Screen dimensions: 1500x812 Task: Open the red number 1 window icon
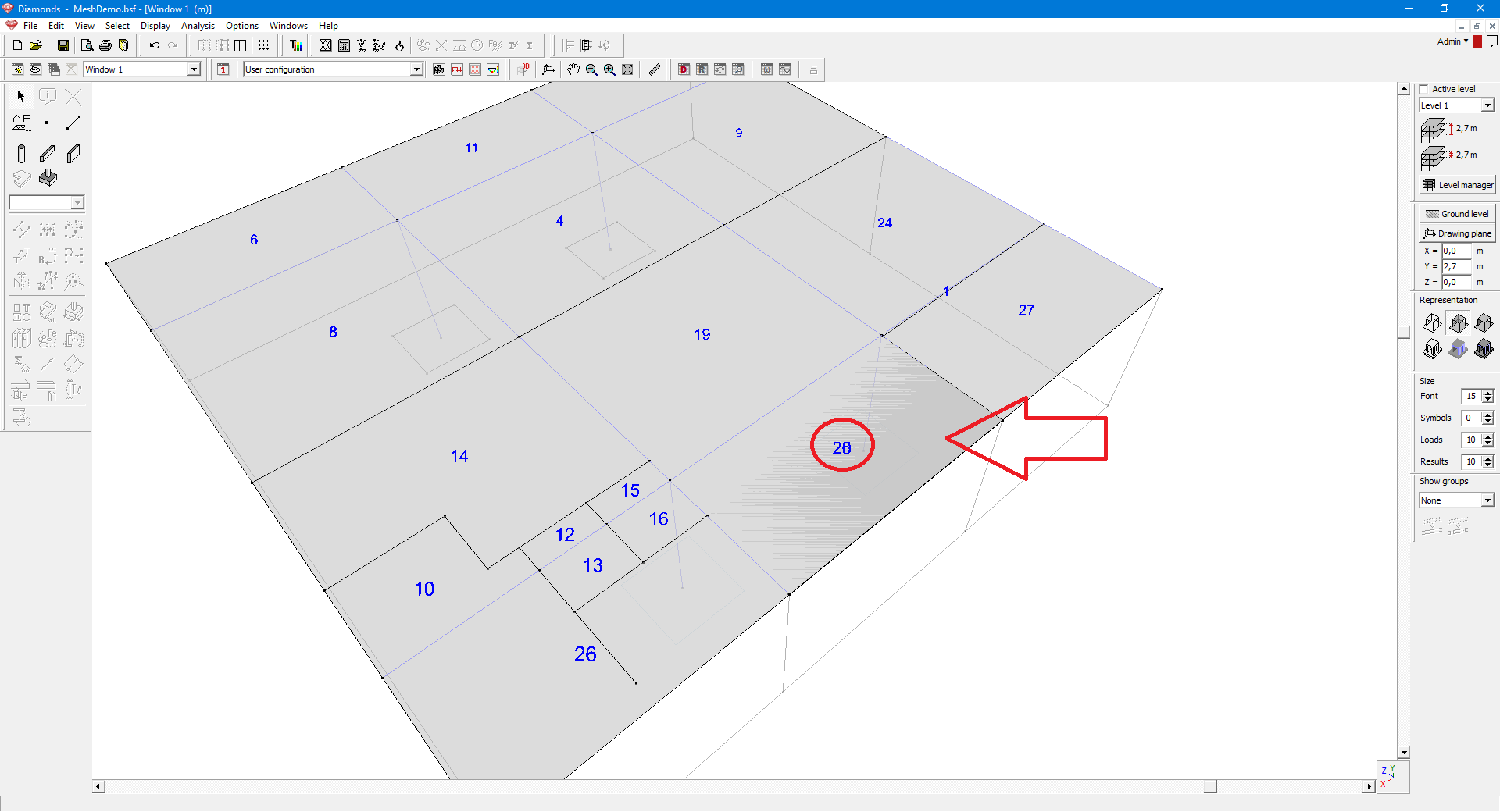point(223,69)
